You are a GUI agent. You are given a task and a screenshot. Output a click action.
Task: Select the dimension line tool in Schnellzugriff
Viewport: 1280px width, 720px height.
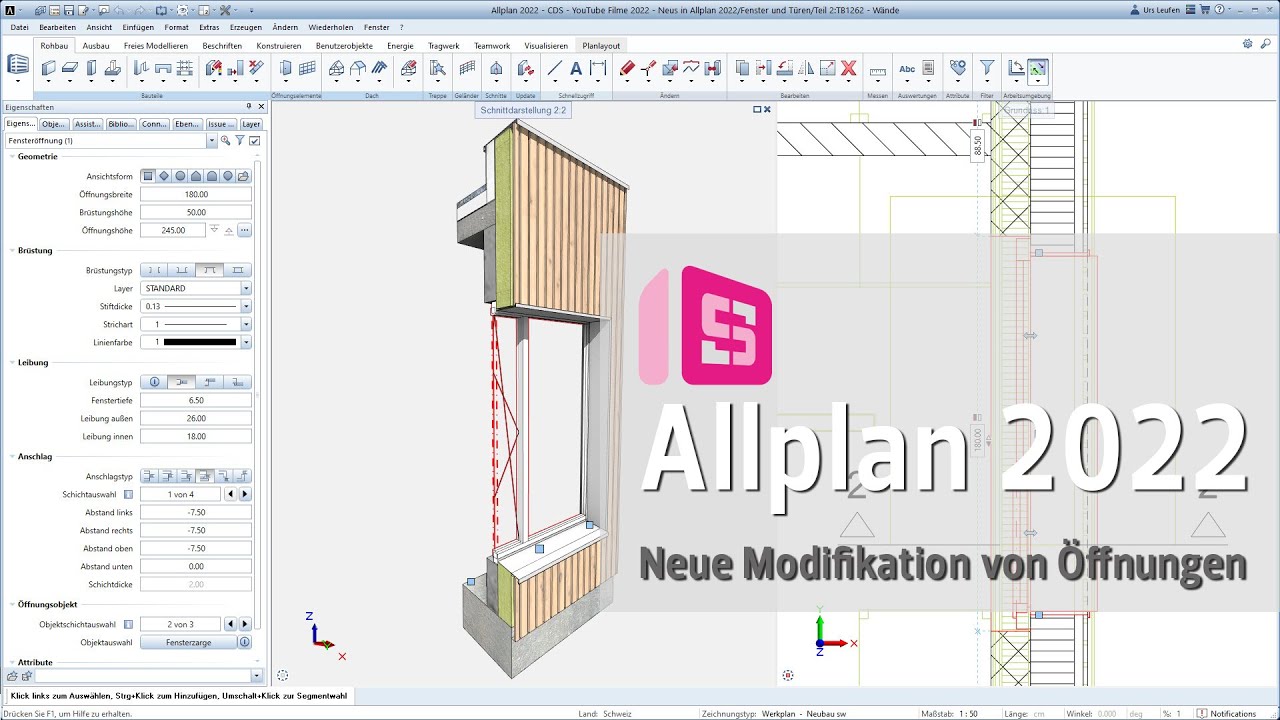[598, 68]
